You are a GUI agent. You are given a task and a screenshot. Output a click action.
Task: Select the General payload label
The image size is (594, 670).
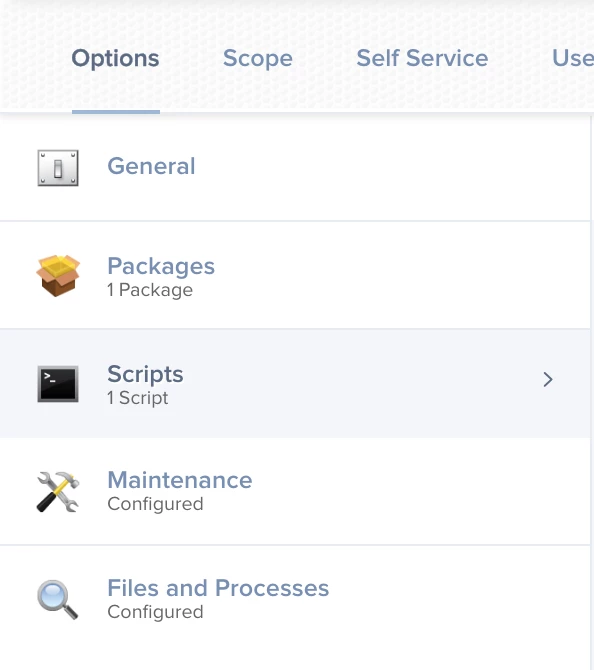tap(151, 166)
